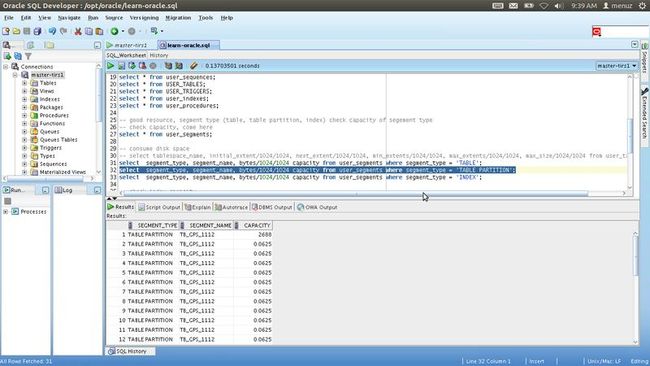Select the Queues Tables tree item
This screenshot has height=366, width=650.
[58, 140]
